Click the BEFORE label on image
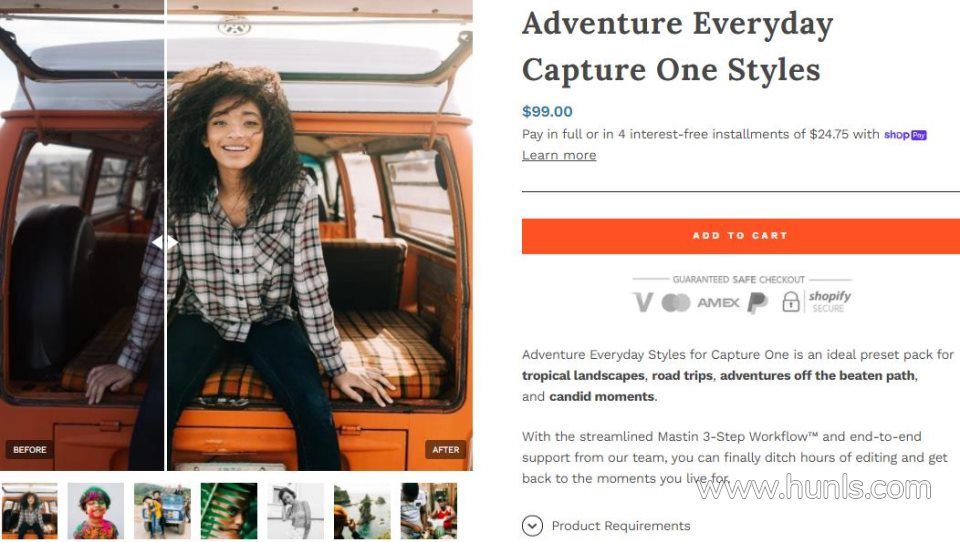Screen dimensions: 960x542 [29, 450]
